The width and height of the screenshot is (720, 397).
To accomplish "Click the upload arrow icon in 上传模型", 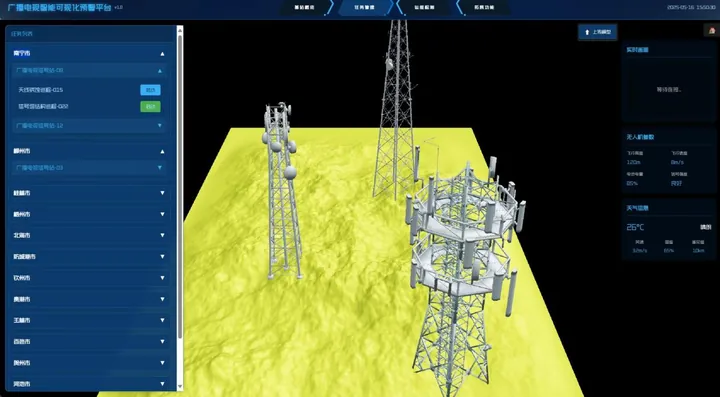I will (587, 32).
